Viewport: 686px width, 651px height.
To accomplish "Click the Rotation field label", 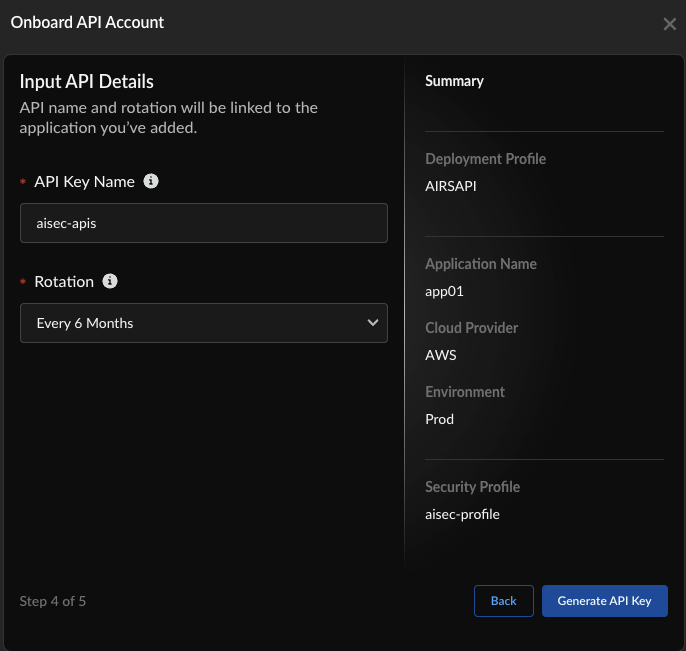I will tap(64, 282).
